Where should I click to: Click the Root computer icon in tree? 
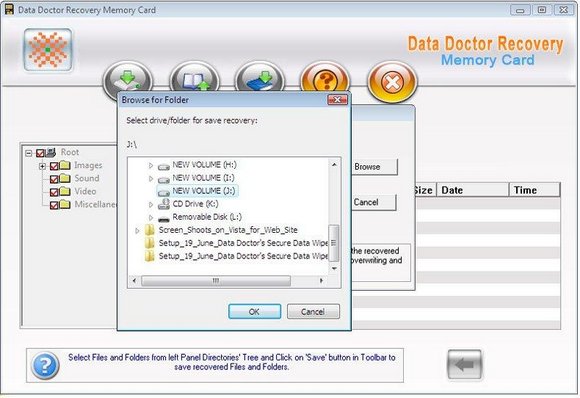click(x=51, y=152)
